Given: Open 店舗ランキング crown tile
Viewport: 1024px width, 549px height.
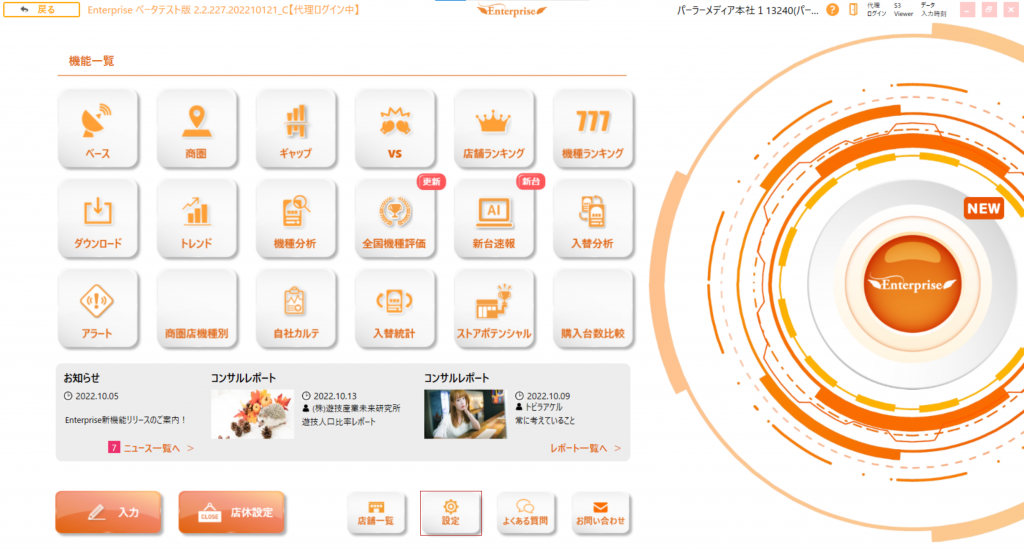Looking at the screenshot, I should point(494,129).
